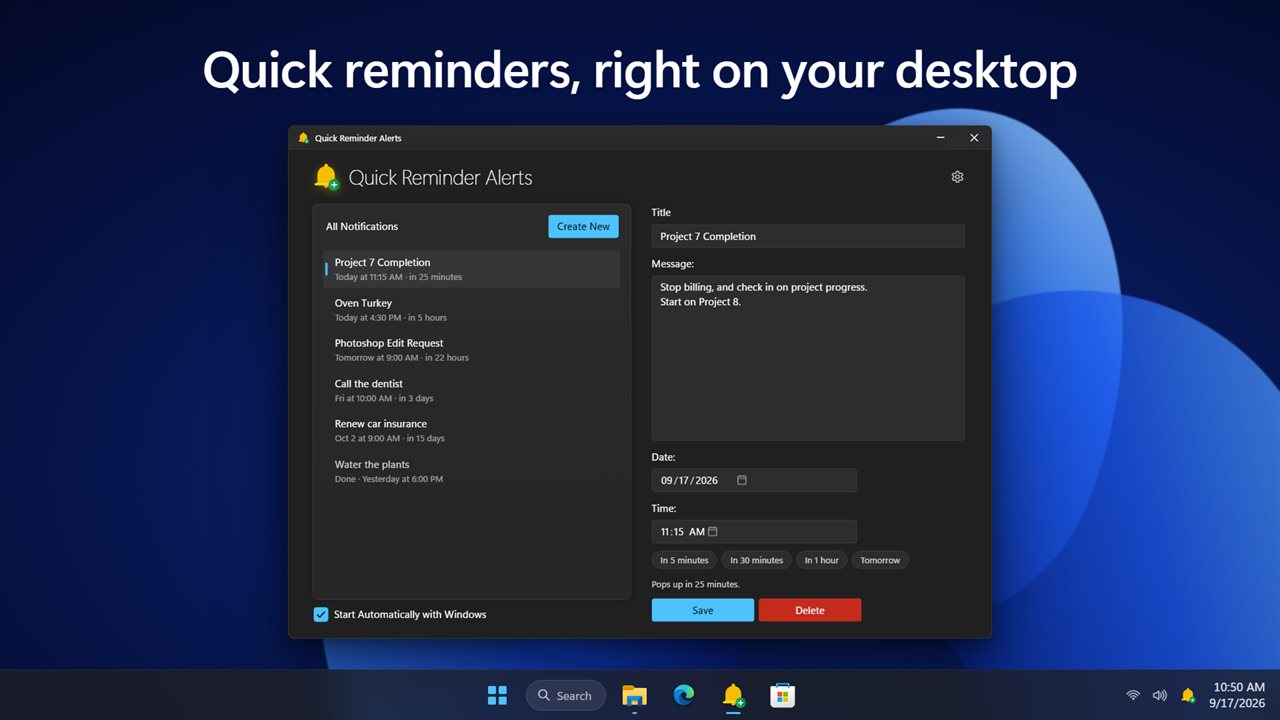Click the Create New button
This screenshot has width=1280, height=720.
coord(583,226)
